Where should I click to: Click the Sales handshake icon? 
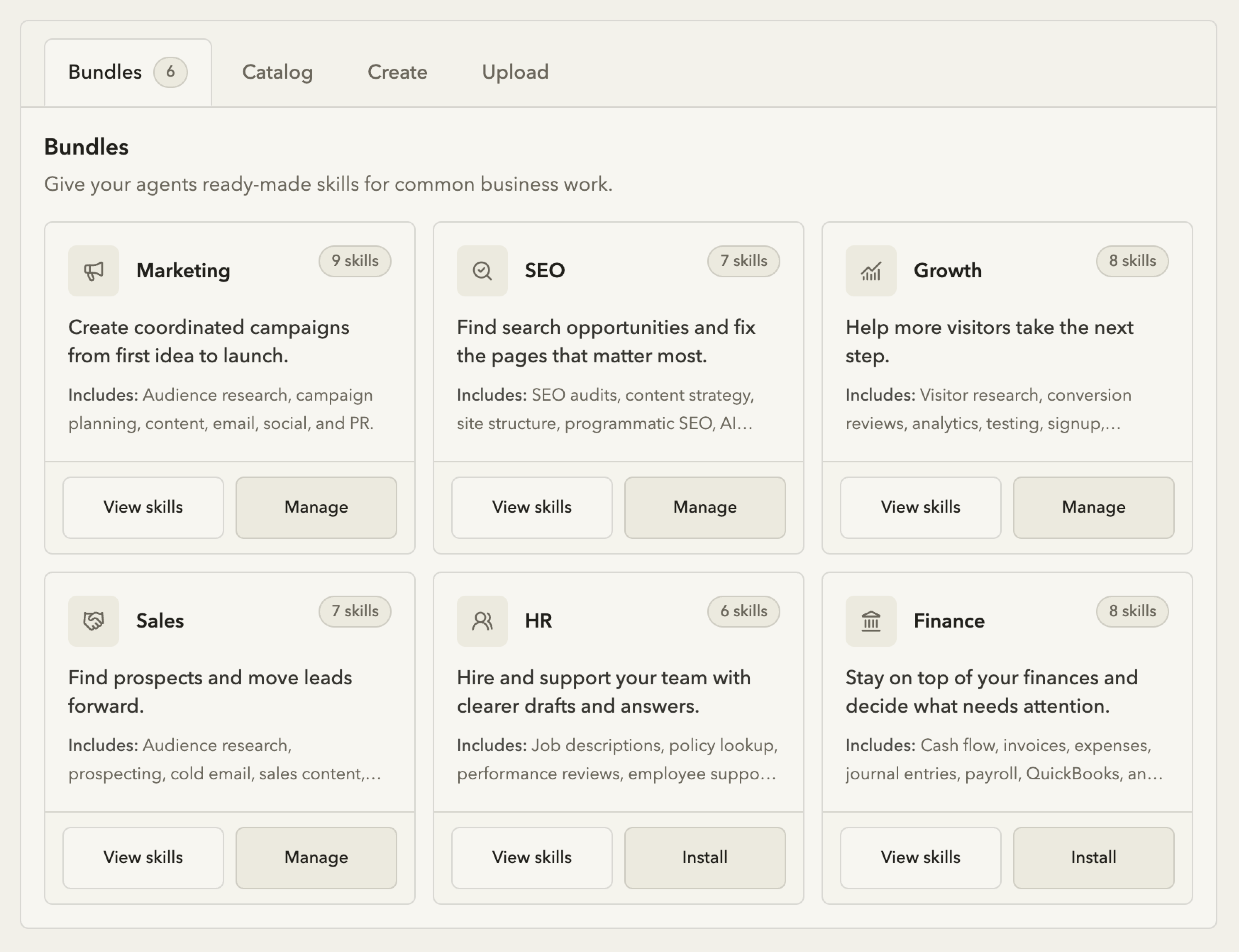[94, 621]
